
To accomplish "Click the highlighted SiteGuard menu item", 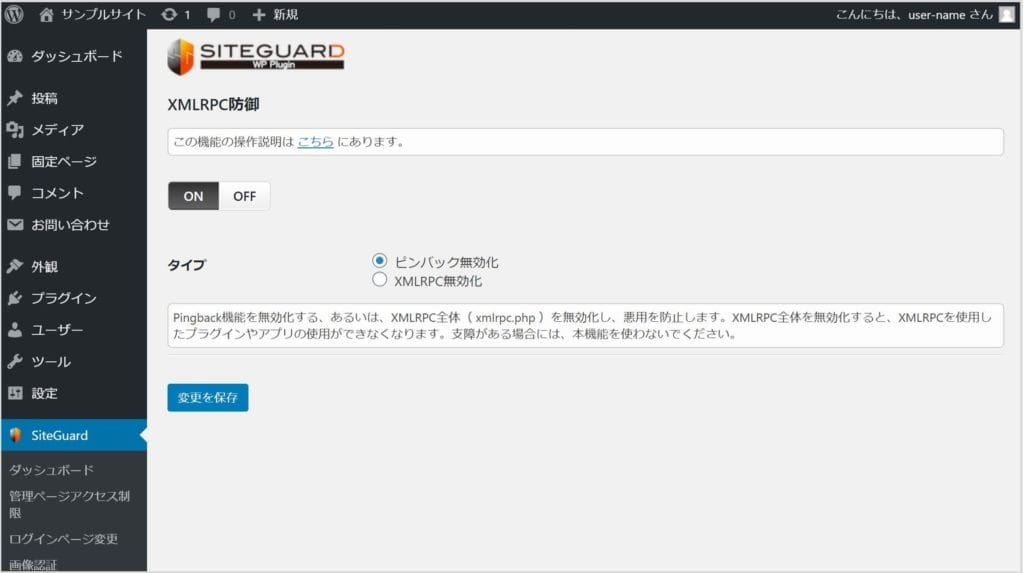I will tap(74, 435).
